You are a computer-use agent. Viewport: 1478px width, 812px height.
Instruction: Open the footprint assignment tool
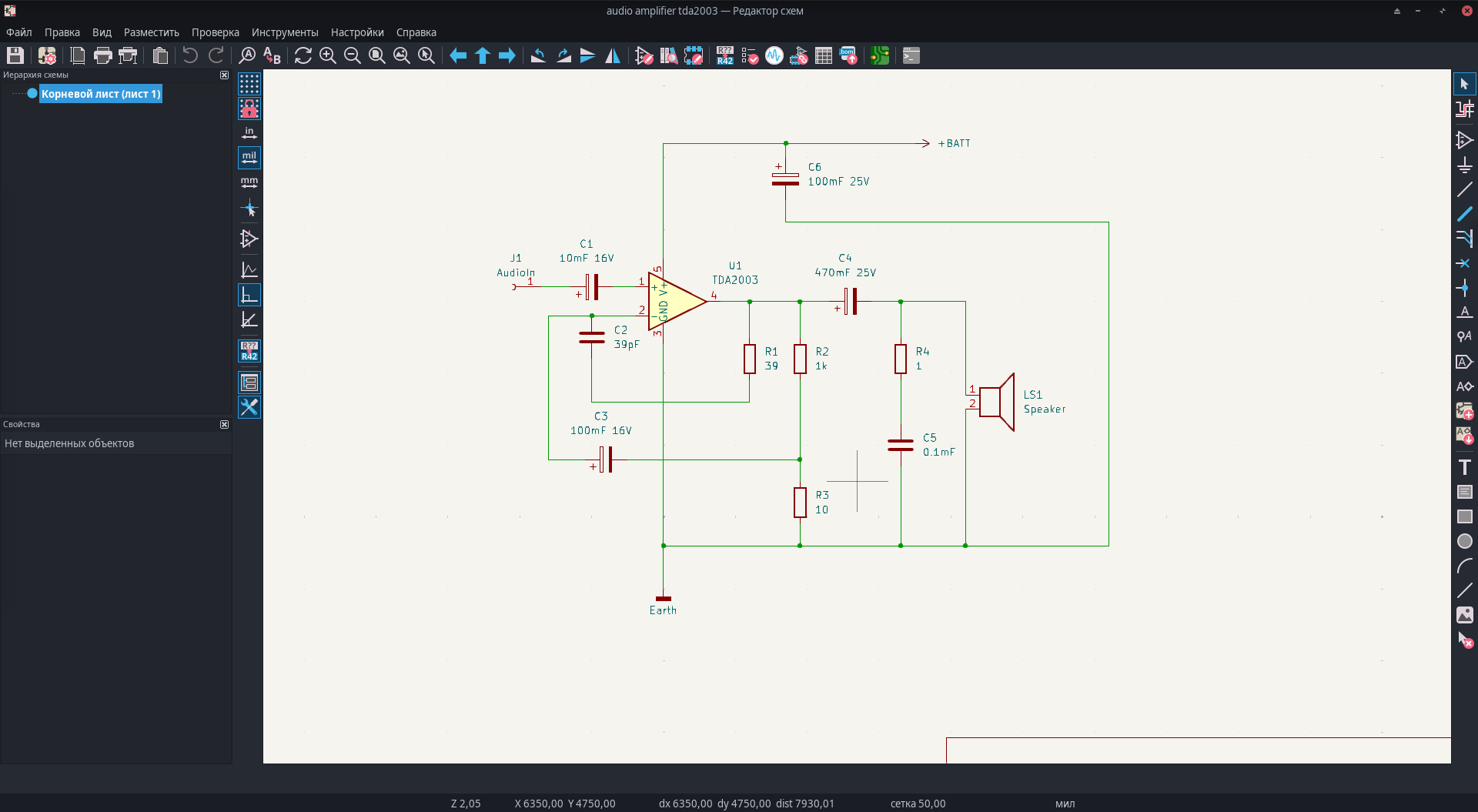(799, 55)
